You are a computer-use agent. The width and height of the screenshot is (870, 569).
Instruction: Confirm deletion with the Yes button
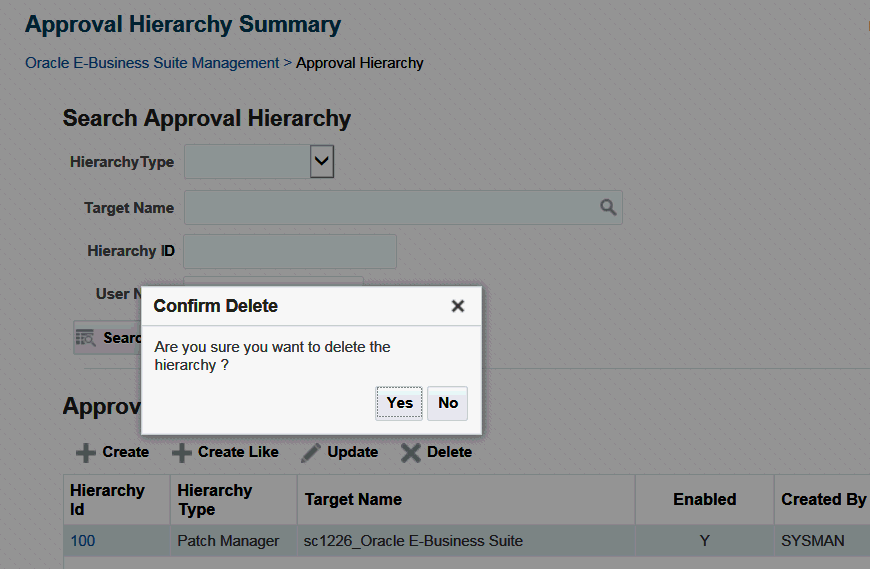coord(399,403)
